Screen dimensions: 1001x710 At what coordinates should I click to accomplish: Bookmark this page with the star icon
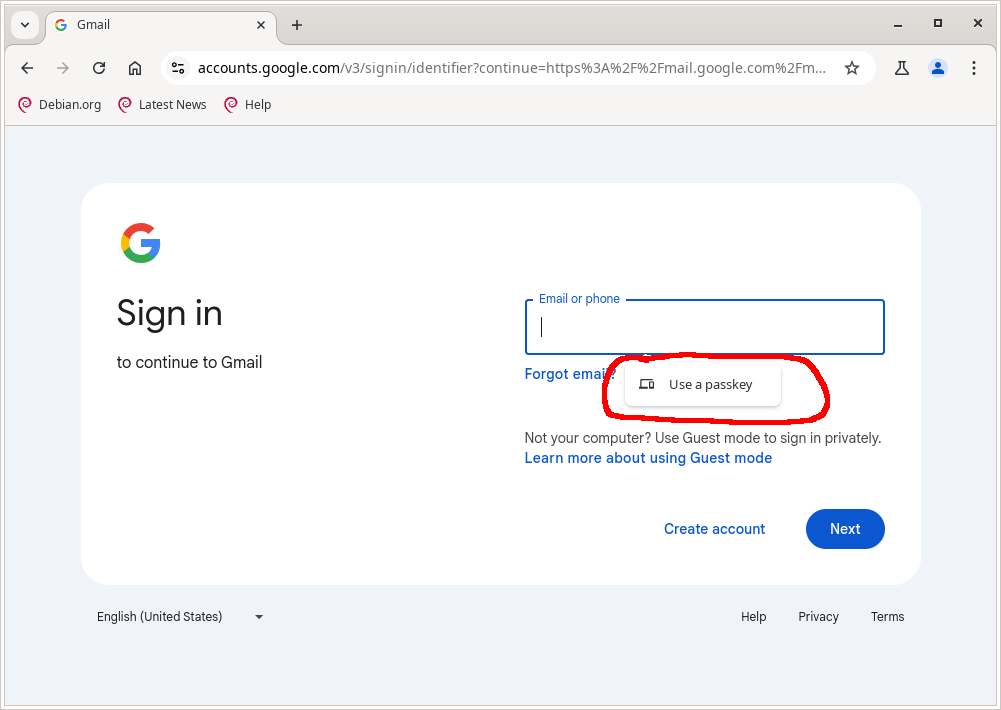point(852,68)
